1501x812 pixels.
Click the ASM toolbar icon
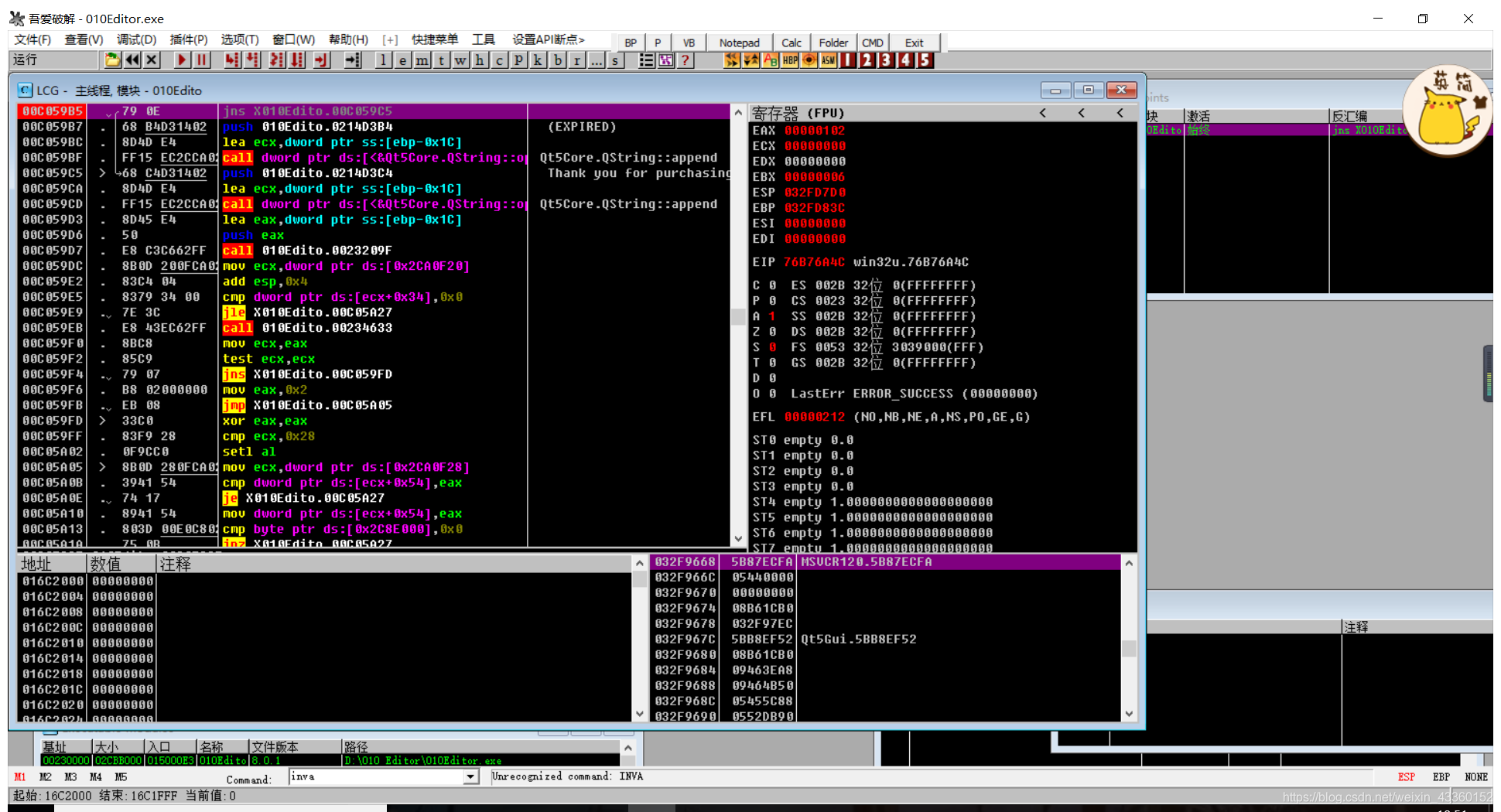coord(829,60)
